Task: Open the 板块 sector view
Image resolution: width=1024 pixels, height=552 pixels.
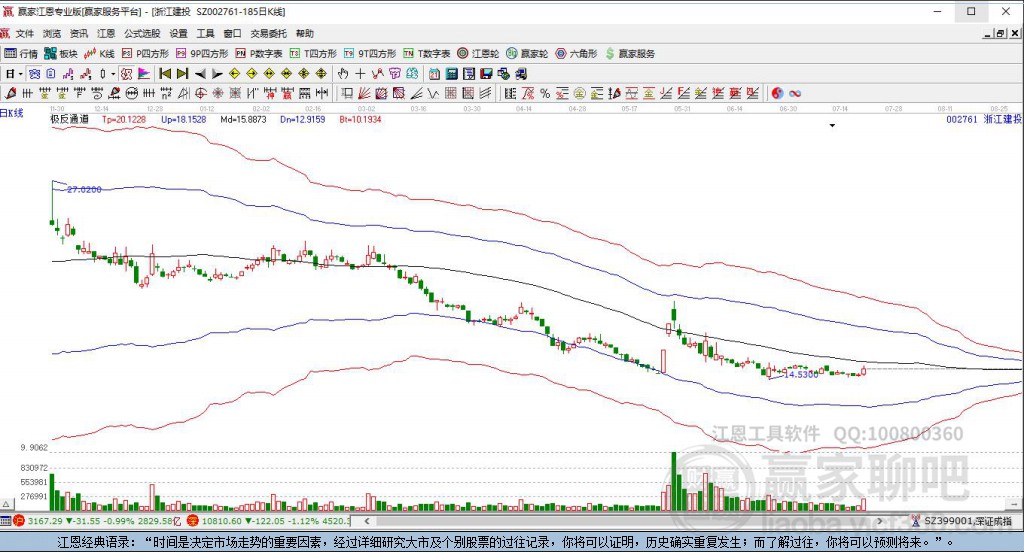Action: 61,54
